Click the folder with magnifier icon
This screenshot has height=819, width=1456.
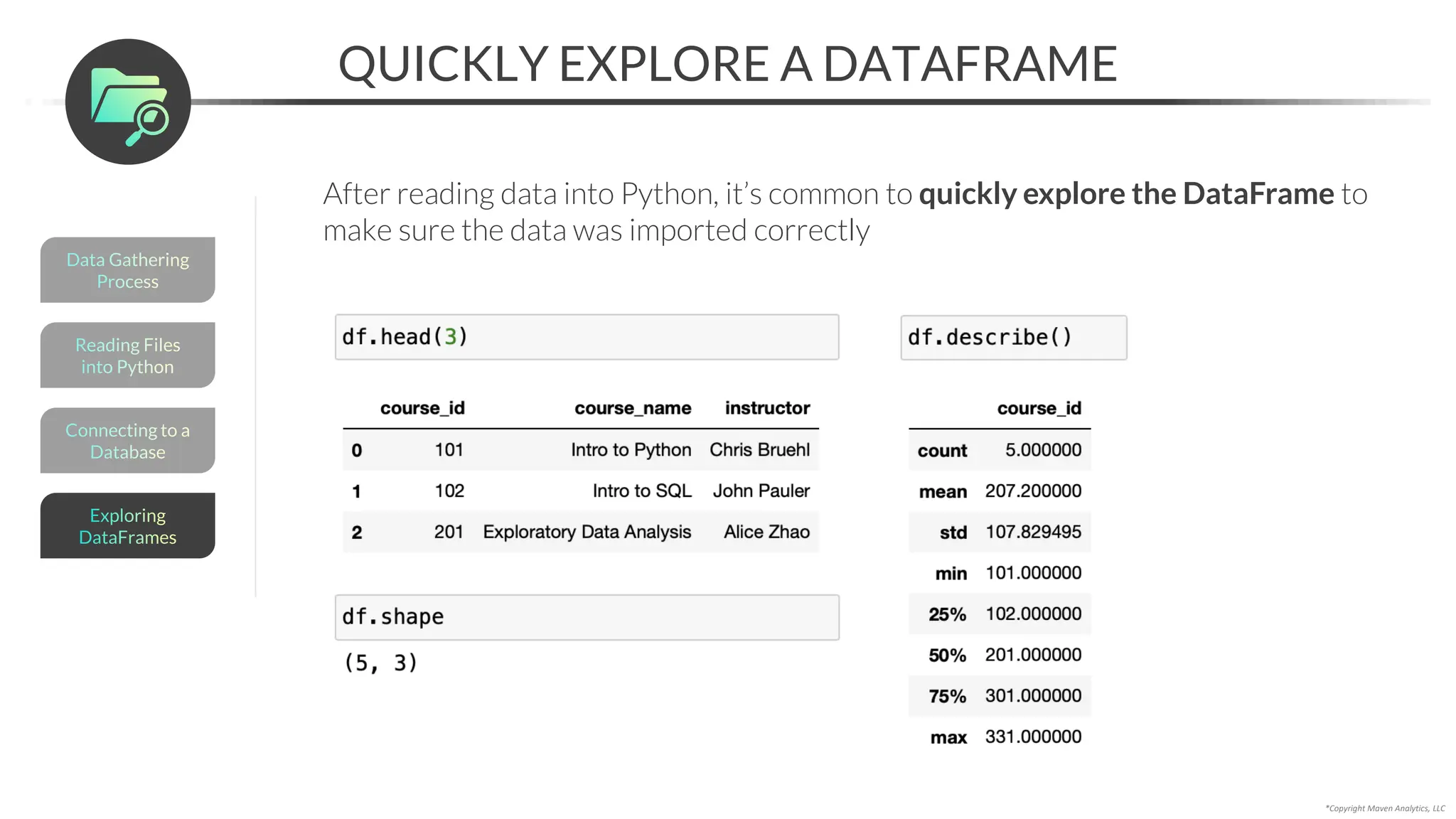coord(128,102)
